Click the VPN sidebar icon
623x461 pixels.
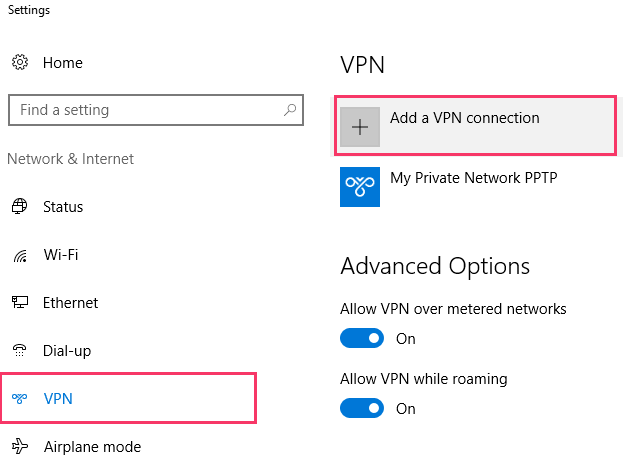[x=19, y=398]
